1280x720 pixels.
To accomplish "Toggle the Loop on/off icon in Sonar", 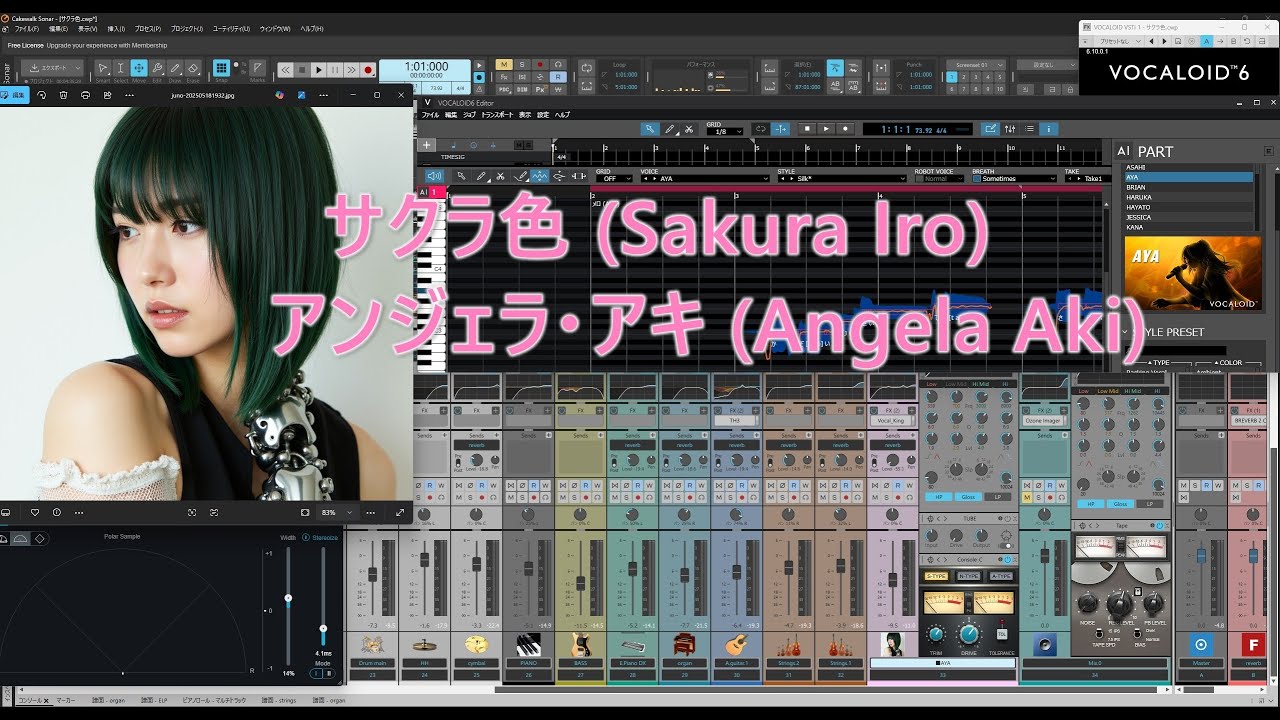I will point(587,66).
